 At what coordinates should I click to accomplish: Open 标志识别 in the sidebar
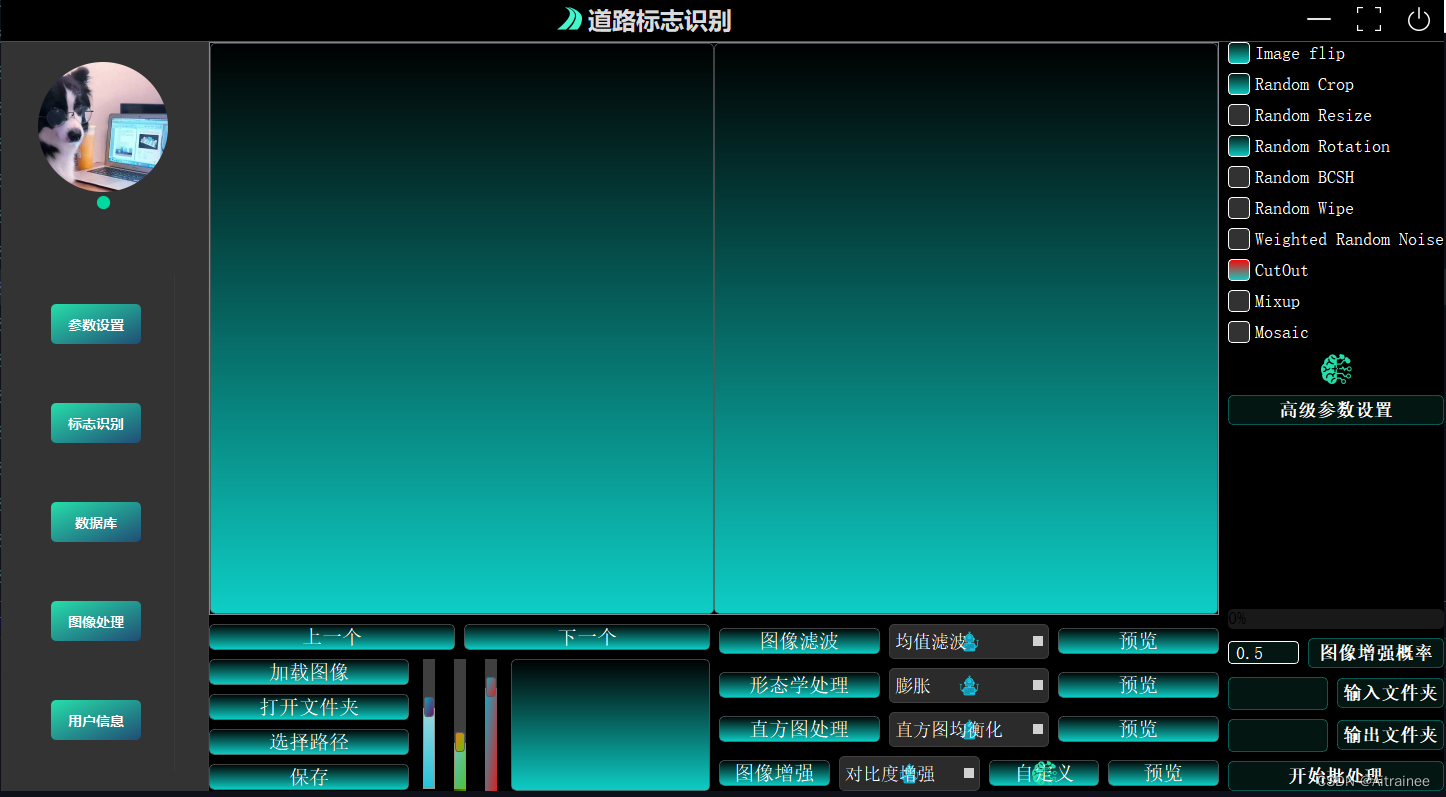tap(96, 423)
